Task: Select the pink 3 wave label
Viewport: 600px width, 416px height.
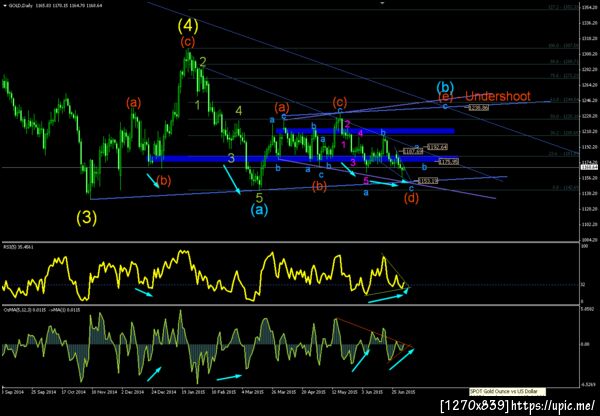Action: coord(353,163)
